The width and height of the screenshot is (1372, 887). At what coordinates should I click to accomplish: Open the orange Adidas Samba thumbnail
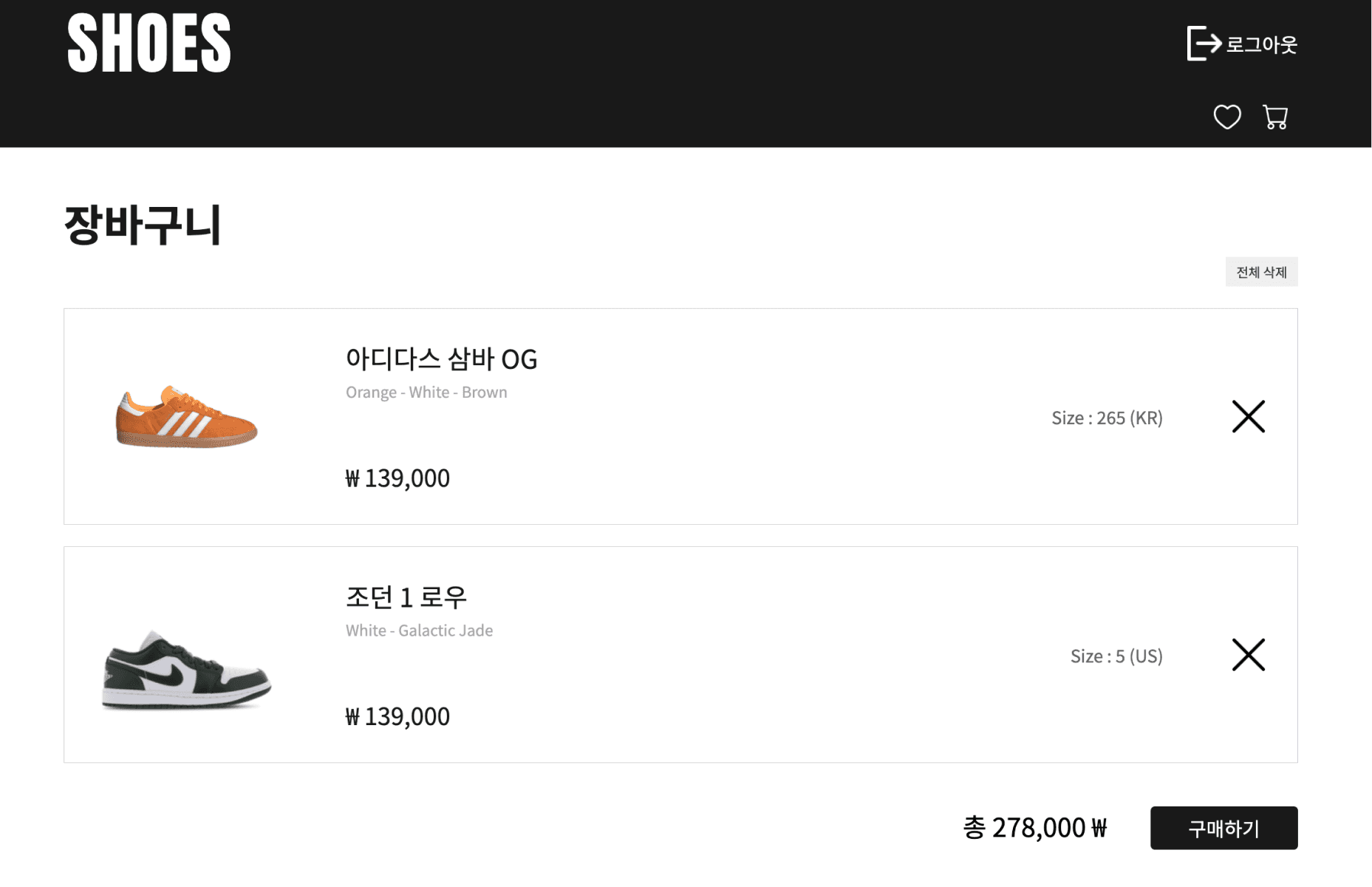click(x=186, y=417)
